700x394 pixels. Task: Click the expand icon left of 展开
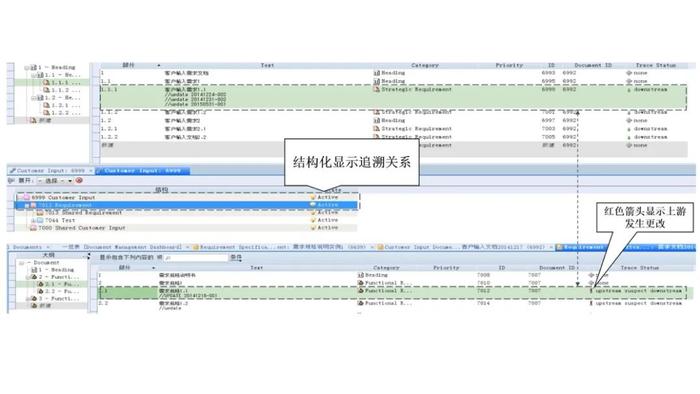click(x=12, y=180)
